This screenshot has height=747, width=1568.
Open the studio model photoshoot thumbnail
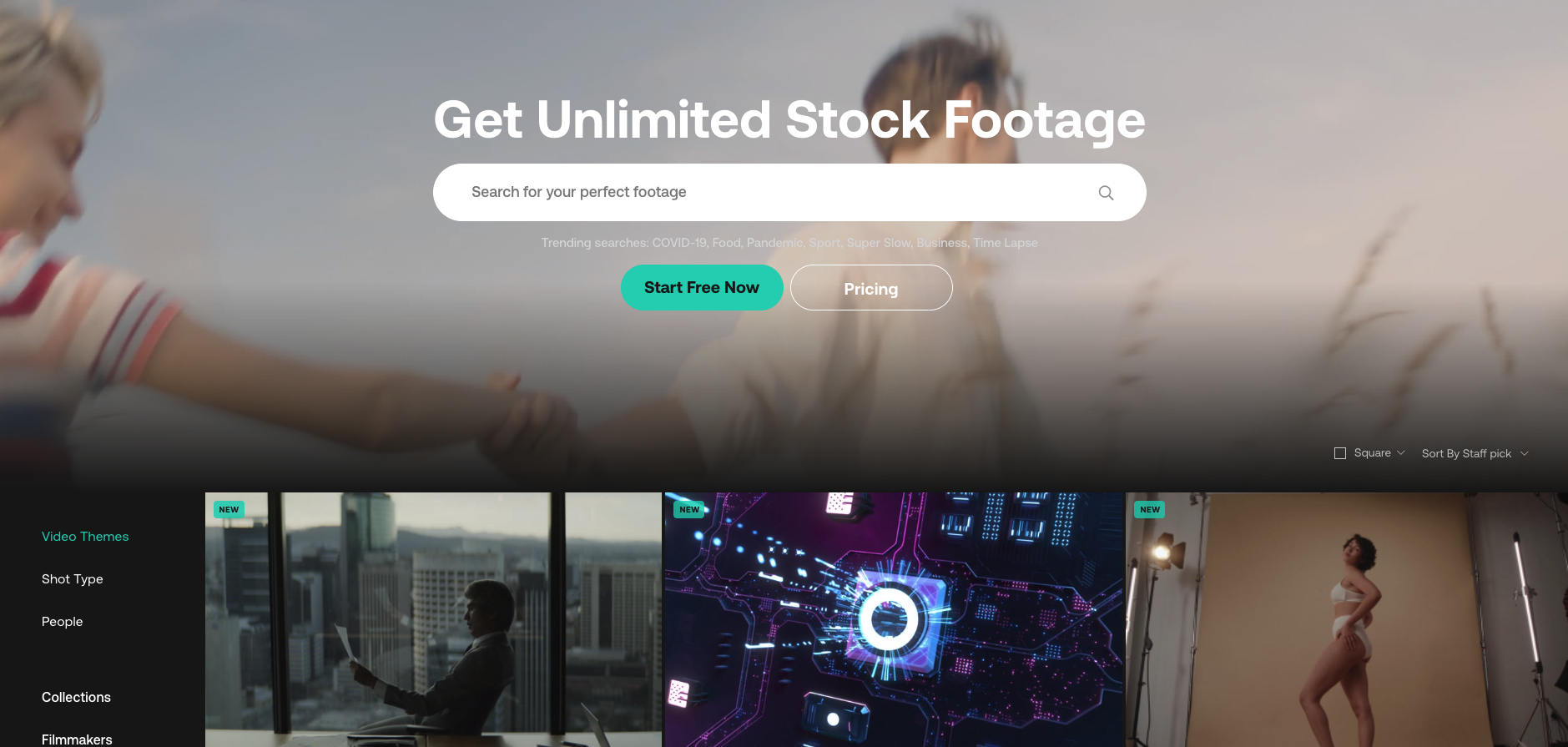1347,619
